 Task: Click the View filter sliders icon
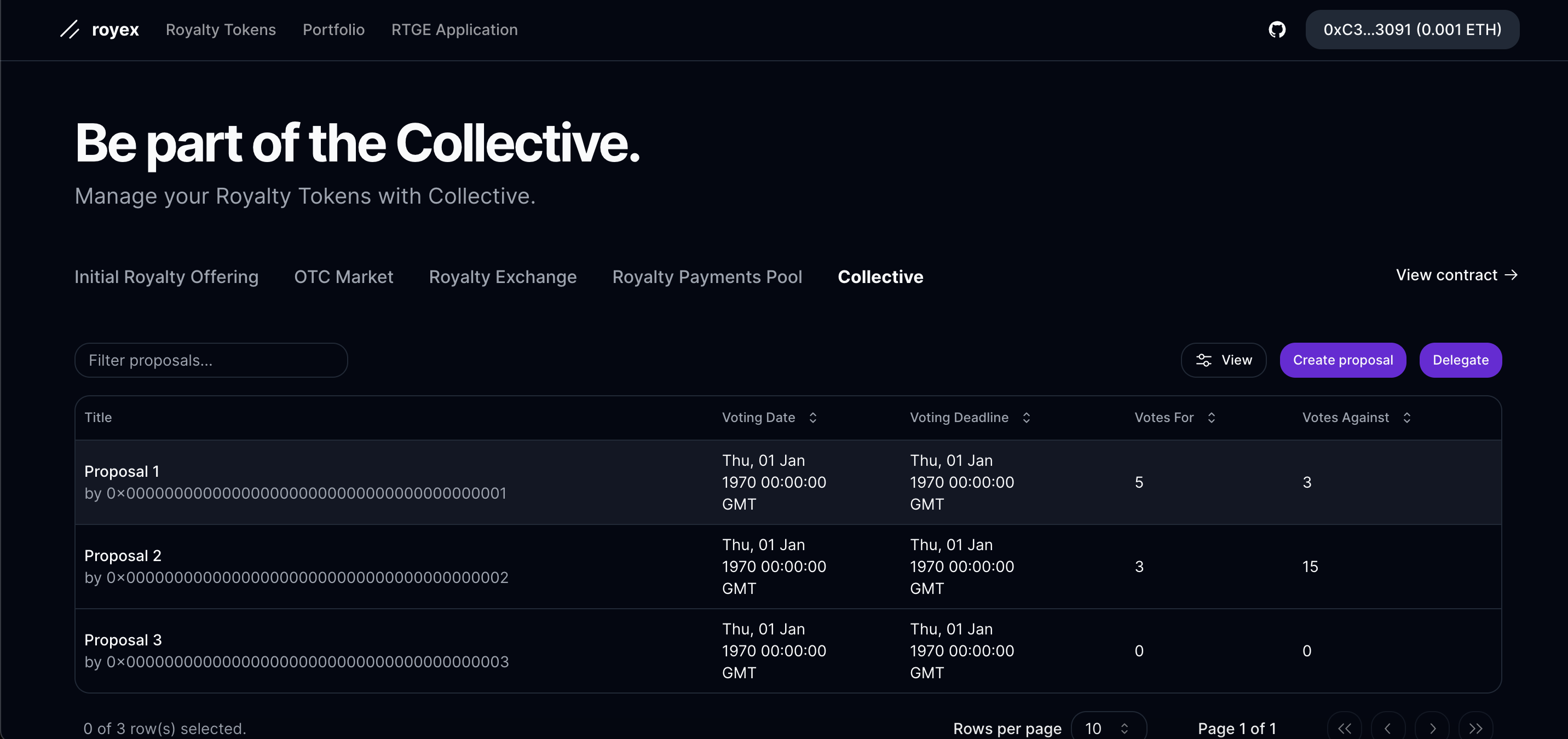click(x=1203, y=360)
